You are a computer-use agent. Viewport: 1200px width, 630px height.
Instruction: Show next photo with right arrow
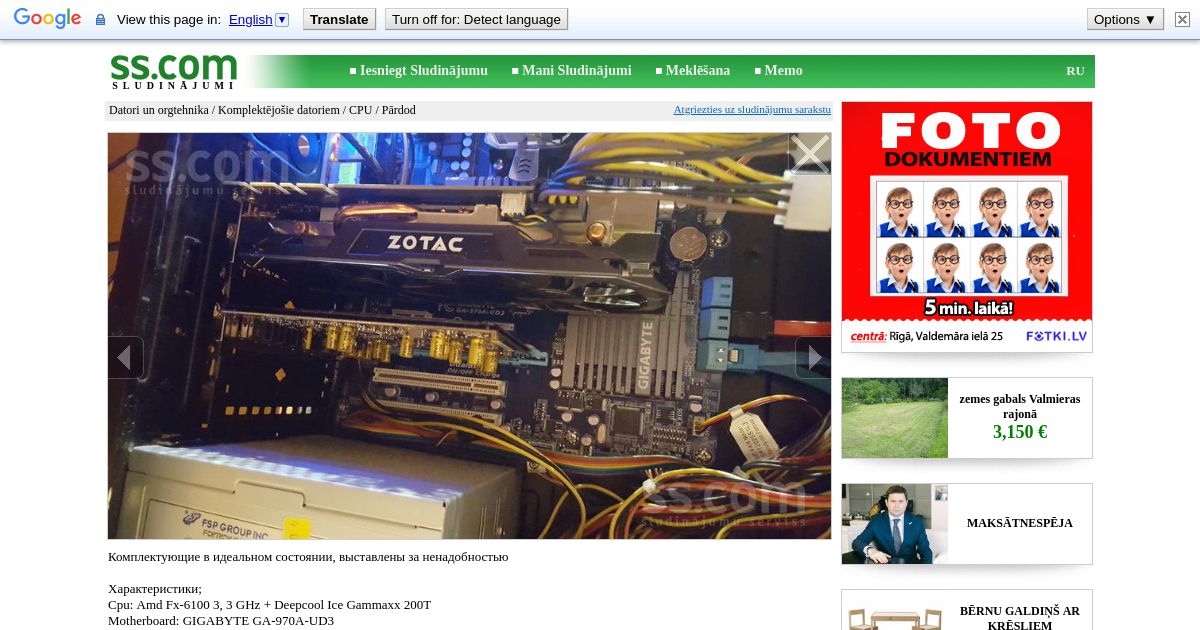coord(814,357)
